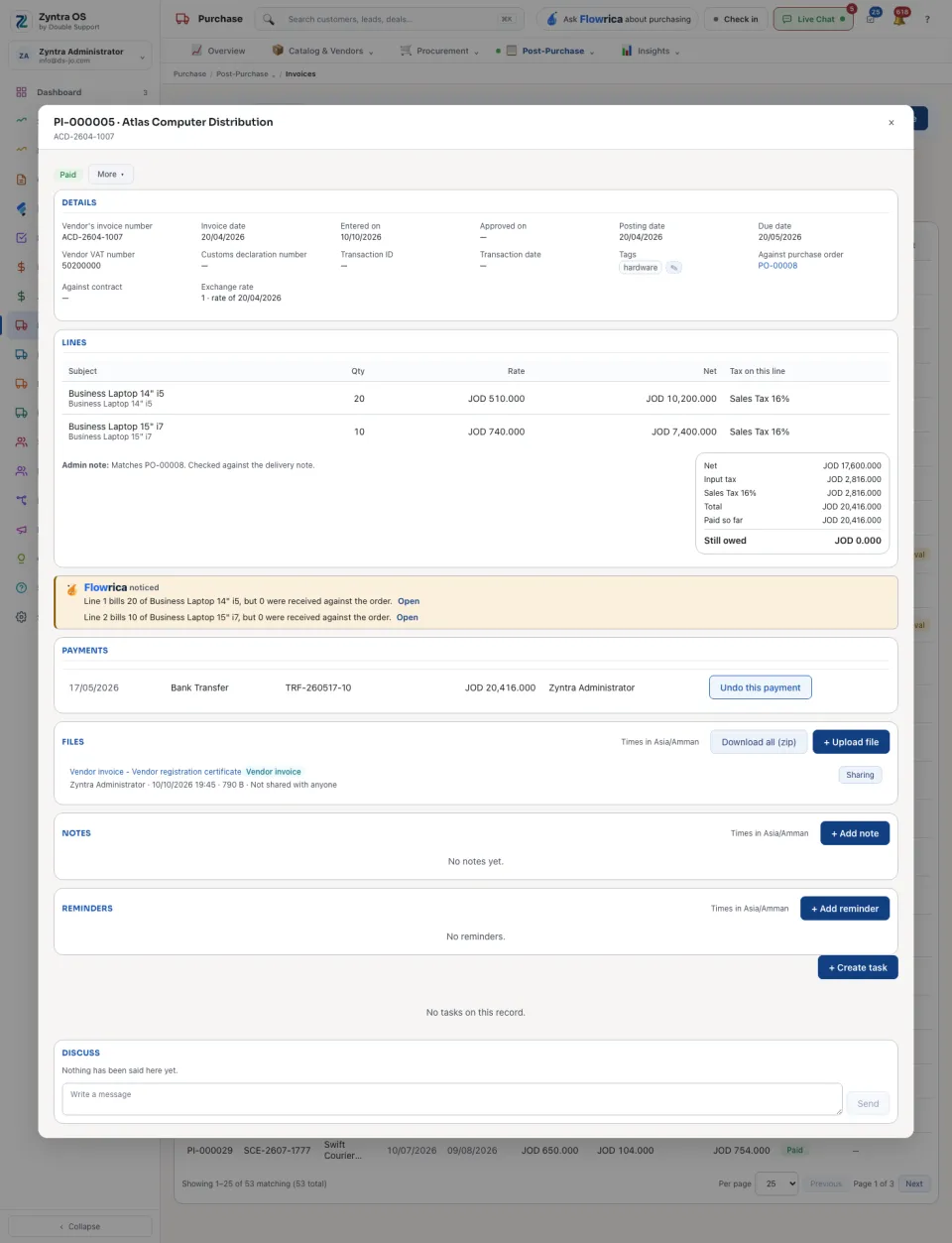Open the purple people sidebar icon
This screenshot has height=1243, width=952.
tap(21, 471)
